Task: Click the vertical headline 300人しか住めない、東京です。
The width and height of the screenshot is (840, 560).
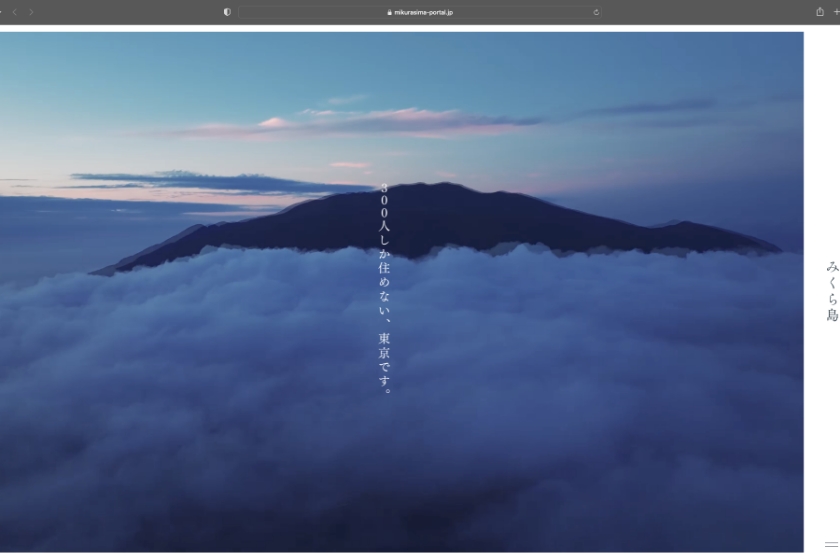Action: (384, 289)
